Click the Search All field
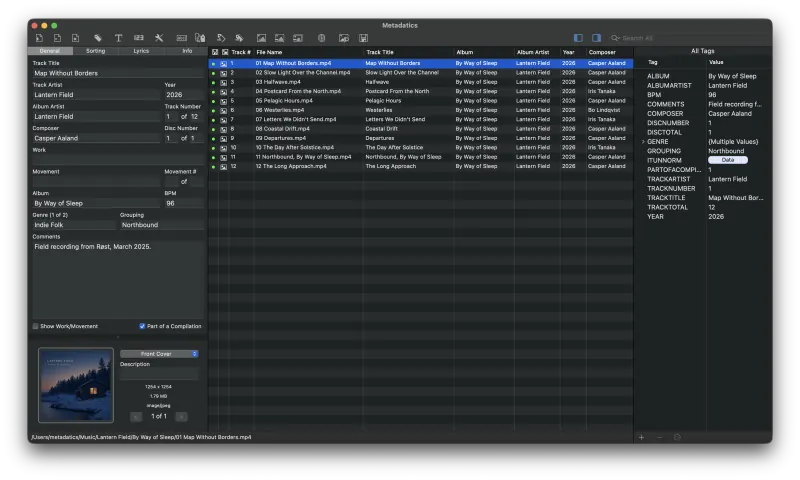The height and width of the screenshot is (480, 800). click(x=689, y=38)
